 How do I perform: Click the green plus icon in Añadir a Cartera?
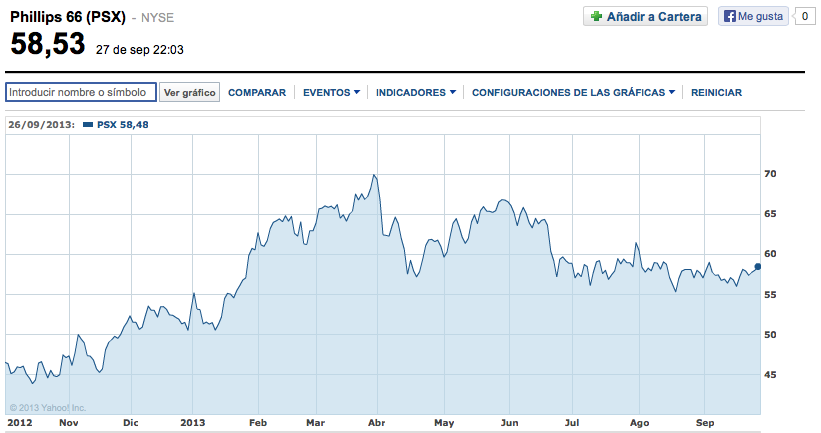coord(596,16)
